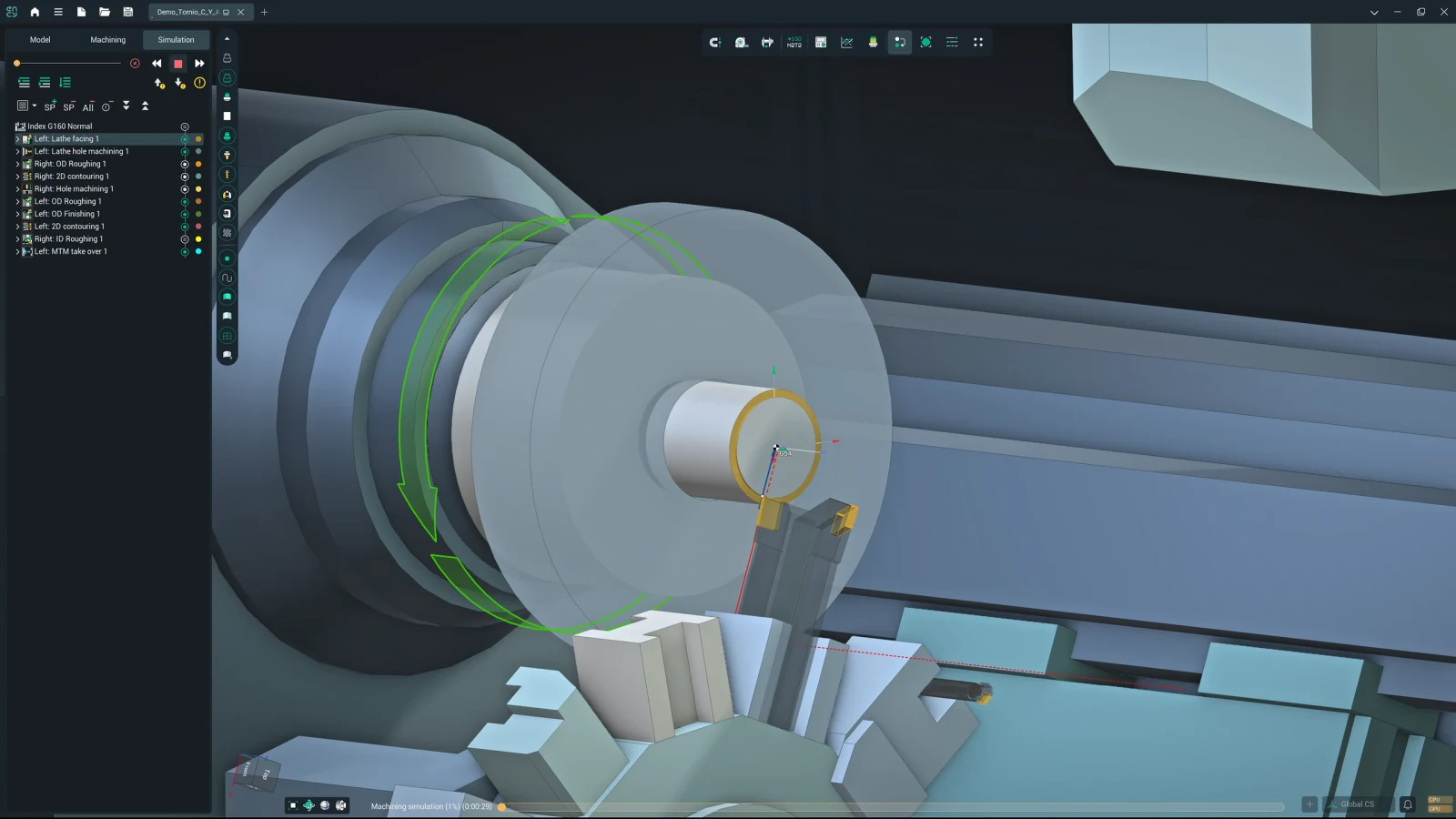Click the four-dots grid icon in toolbar
The image size is (1456, 819).
[978, 42]
